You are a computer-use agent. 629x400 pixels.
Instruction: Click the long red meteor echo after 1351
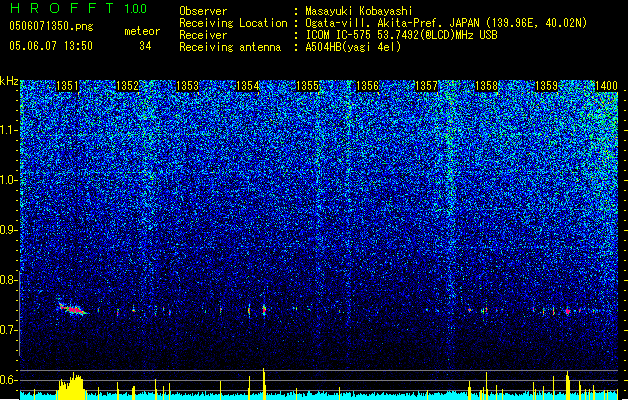coord(73,309)
